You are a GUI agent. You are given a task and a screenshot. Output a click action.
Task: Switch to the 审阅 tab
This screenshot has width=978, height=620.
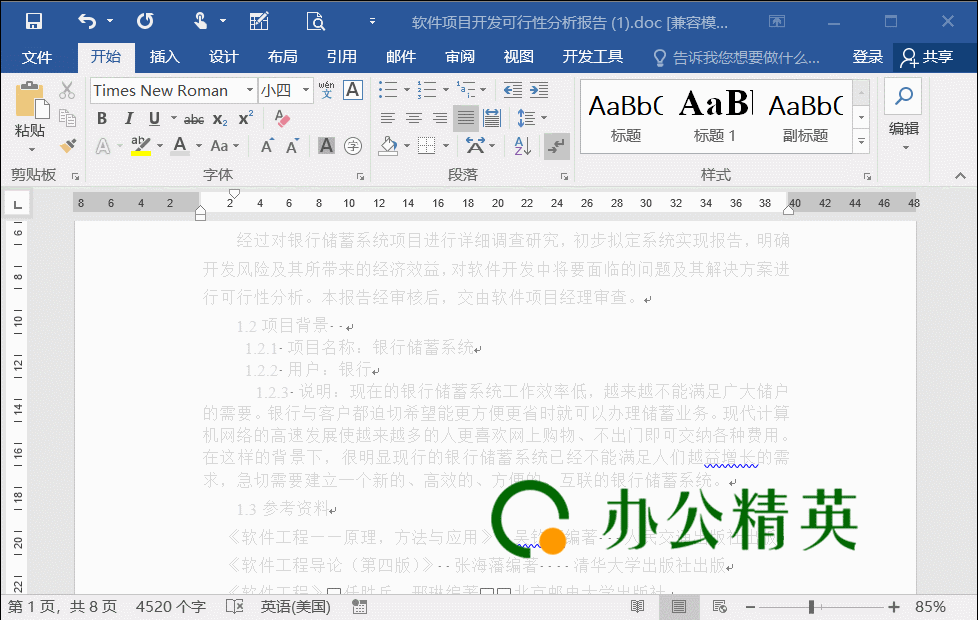460,57
